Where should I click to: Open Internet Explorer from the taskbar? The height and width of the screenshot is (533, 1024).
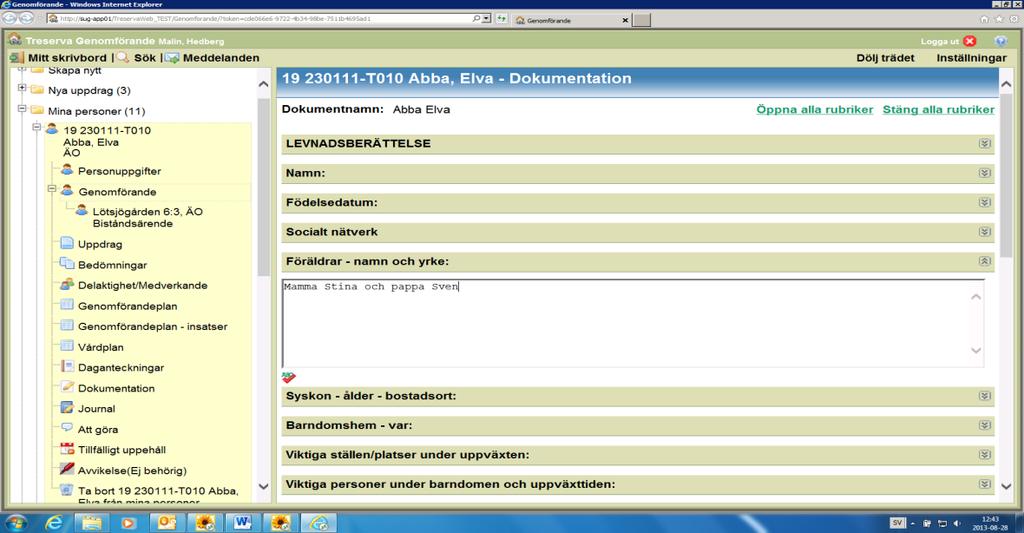tap(54, 523)
